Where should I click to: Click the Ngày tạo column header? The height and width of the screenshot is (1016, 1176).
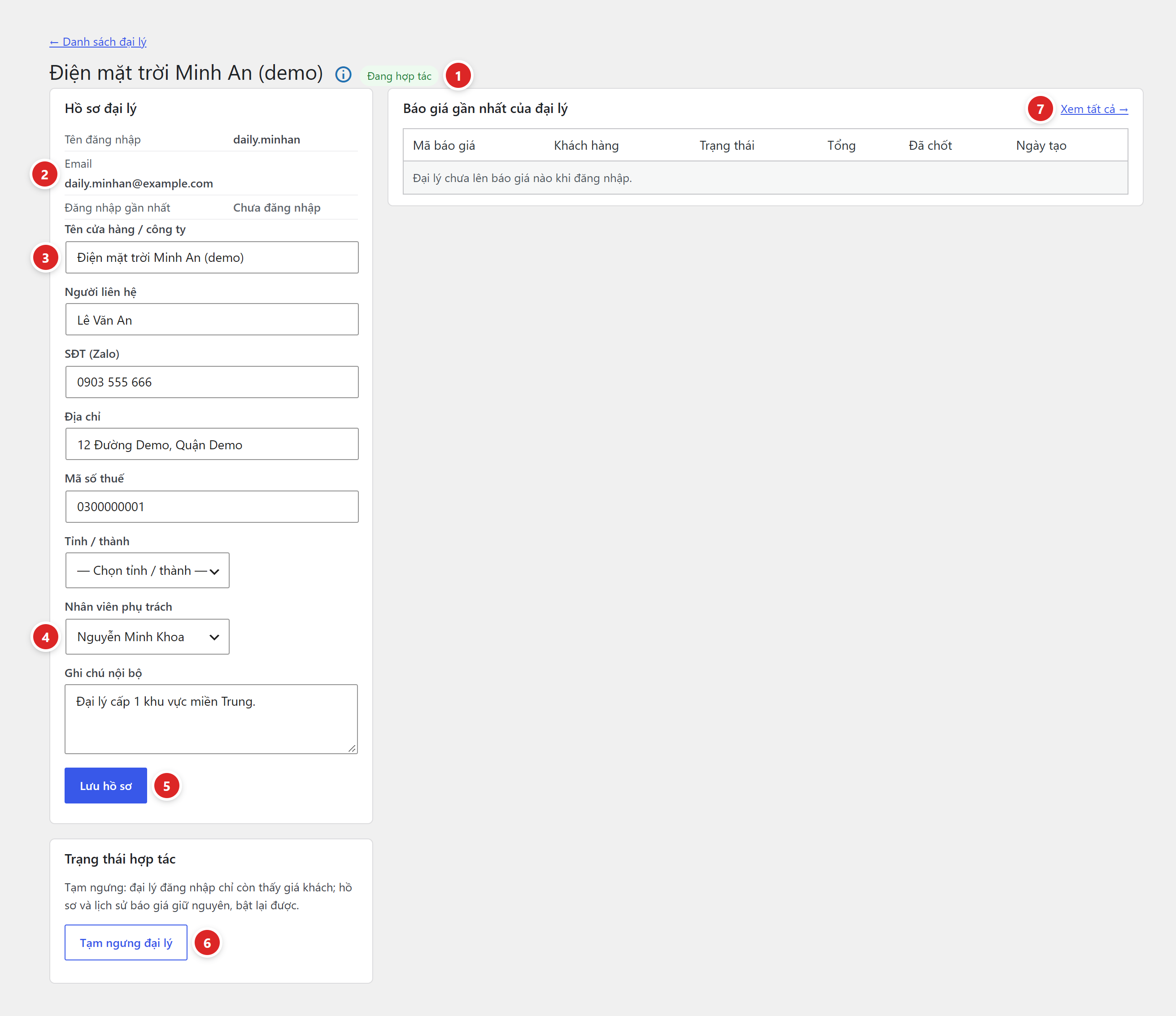(1041, 145)
